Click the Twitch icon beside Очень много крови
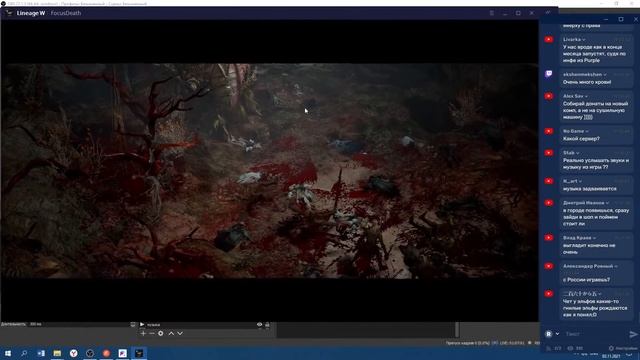640x360 pixels. 549,74
